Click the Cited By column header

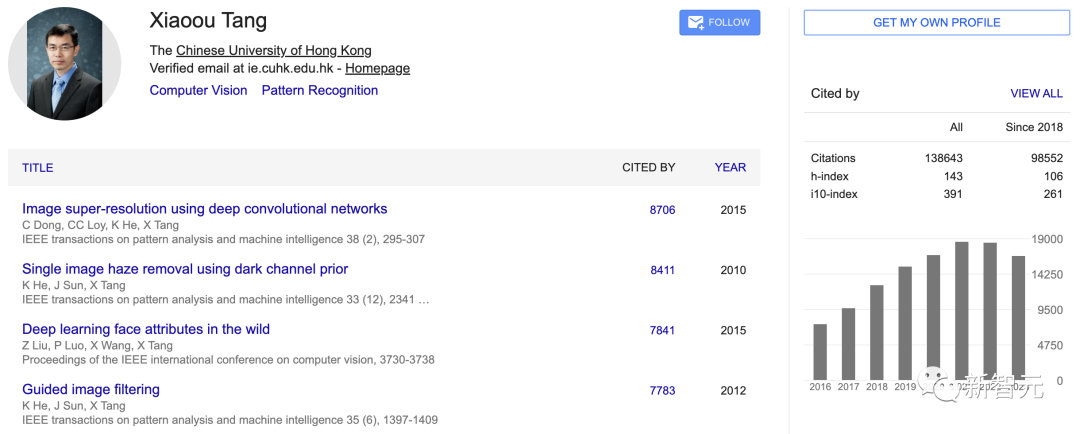tap(648, 167)
